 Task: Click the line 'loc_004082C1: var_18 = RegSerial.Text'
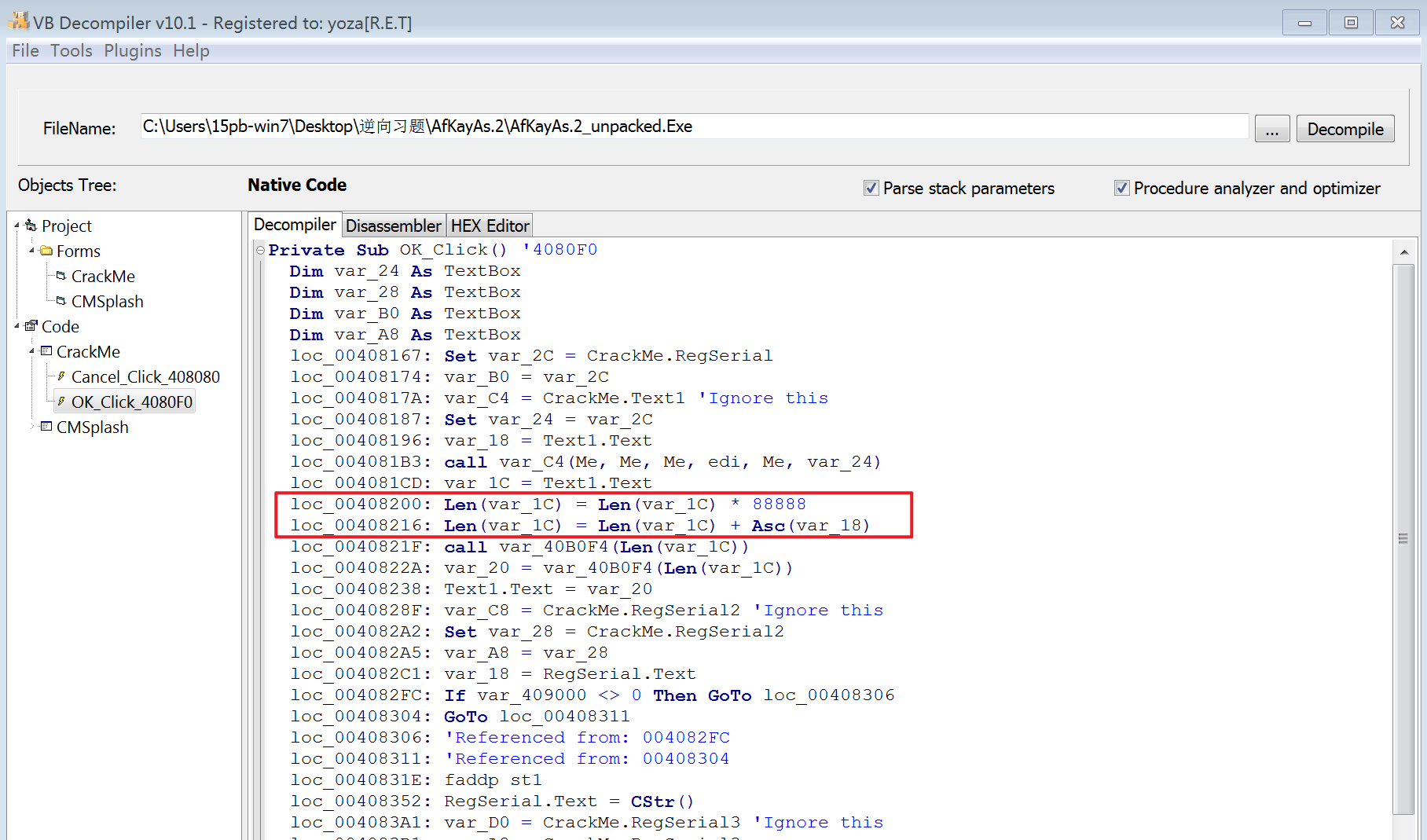pyautogui.click(x=493, y=674)
